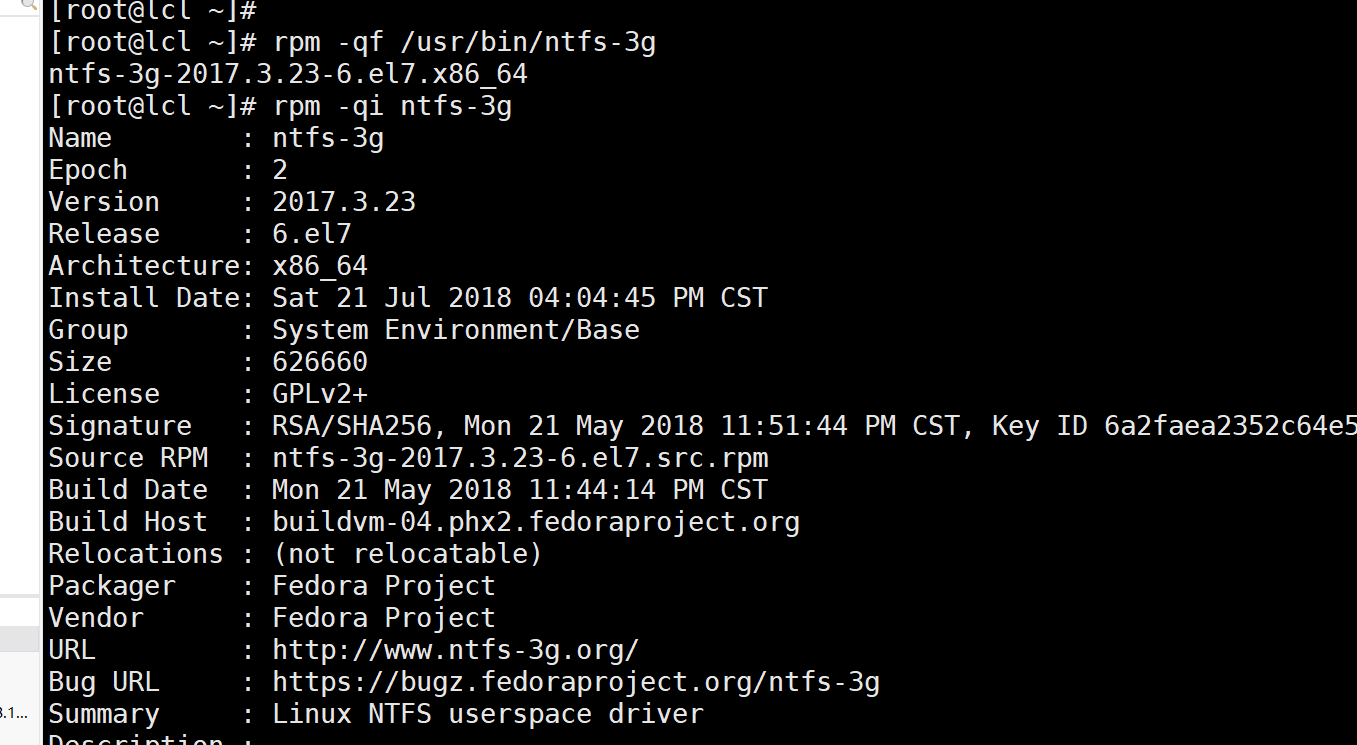Image resolution: width=1357 pixels, height=745 pixels.
Task: Click the Source RPM file name
Action: point(520,458)
